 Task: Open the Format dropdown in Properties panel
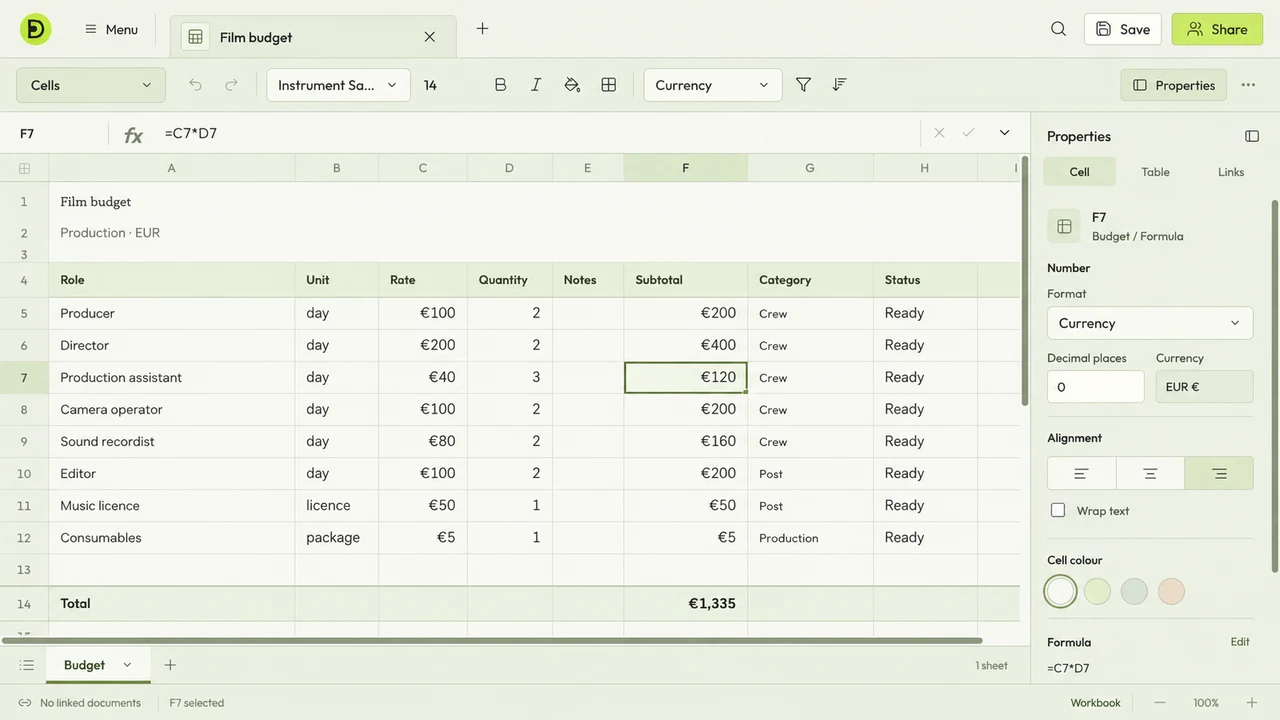point(1150,323)
